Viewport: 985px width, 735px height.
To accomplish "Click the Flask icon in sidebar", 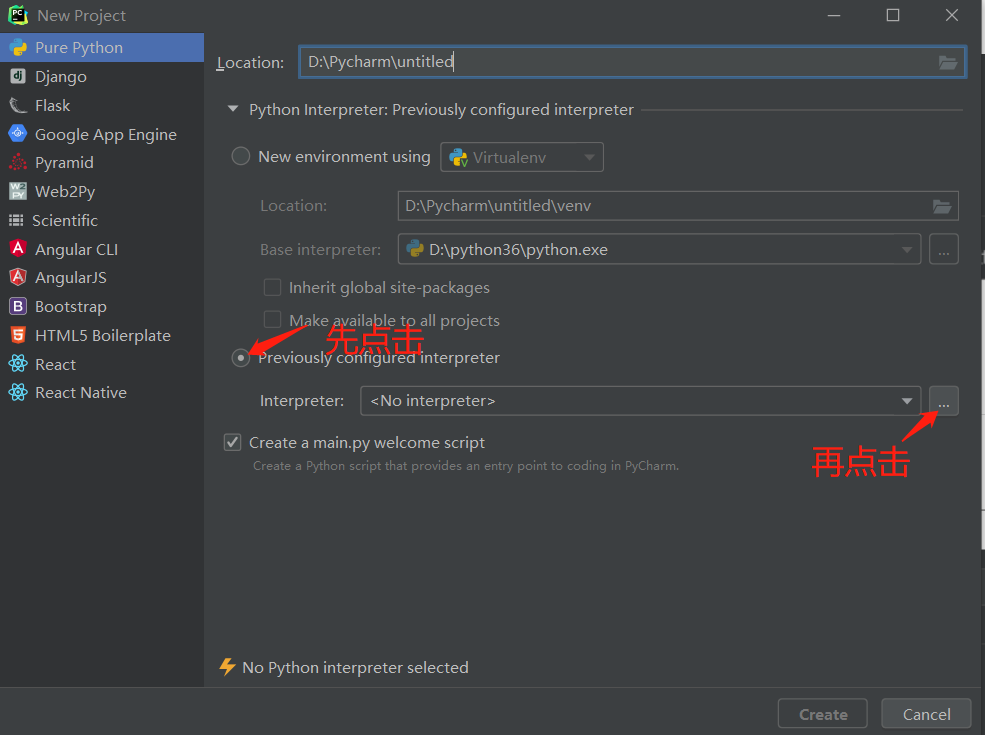I will click(18, 106).
